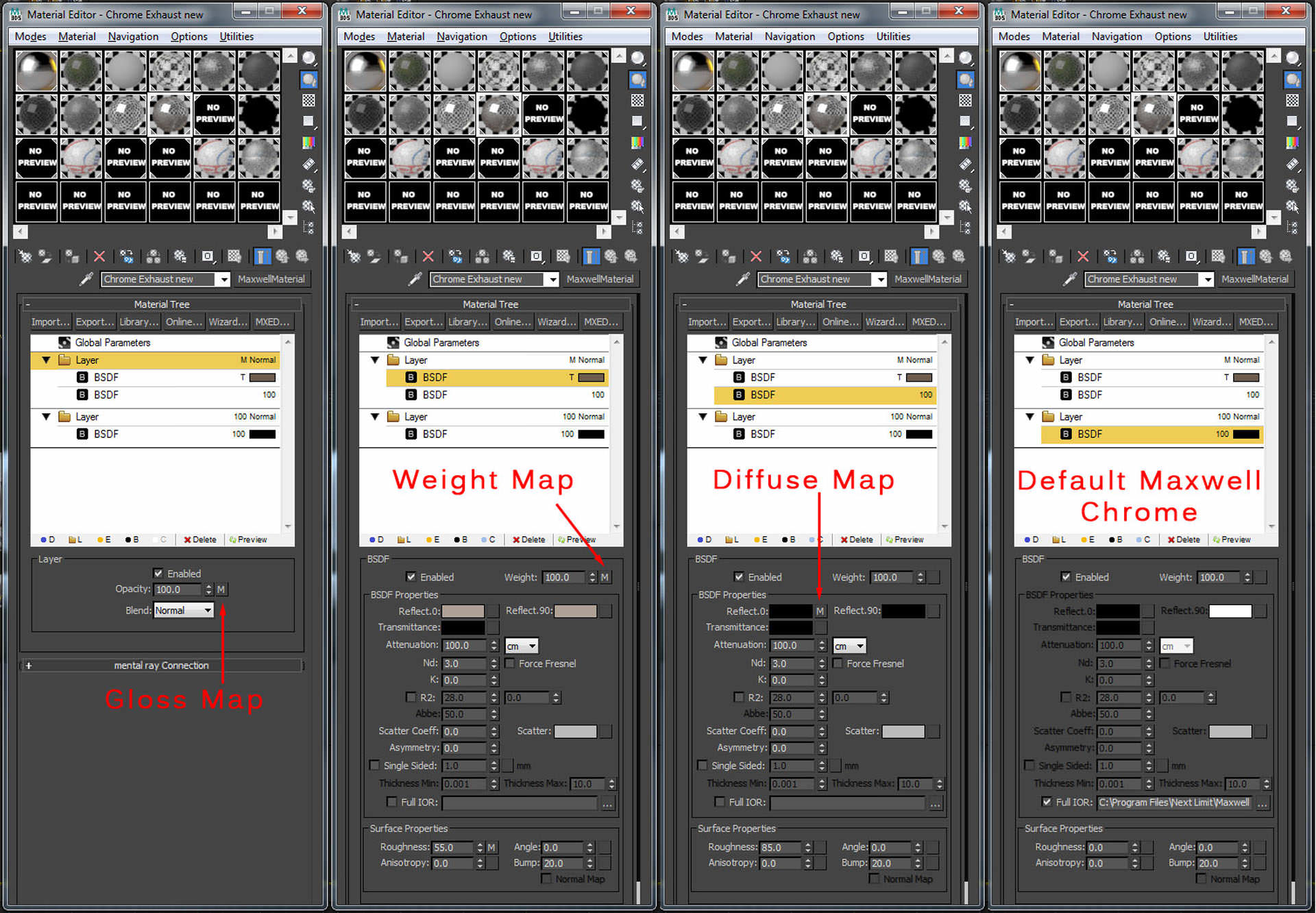Enable Full IOR checkbox in third window

(720, 802)
